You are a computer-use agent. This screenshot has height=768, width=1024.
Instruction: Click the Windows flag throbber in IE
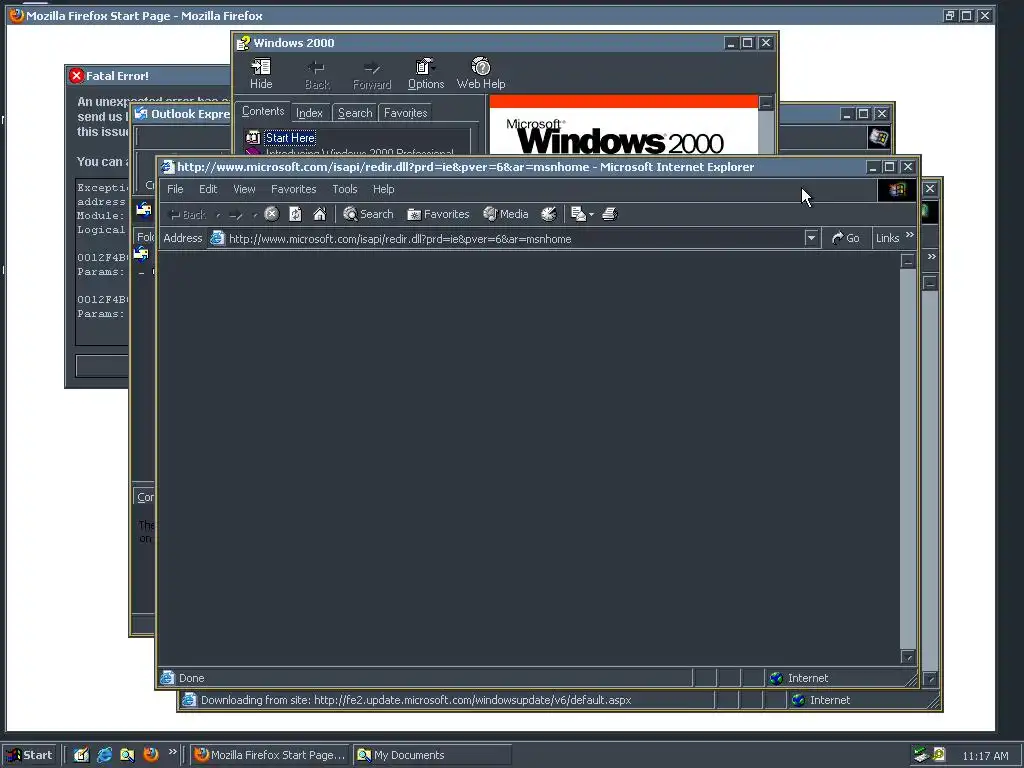pyautogui.click(x=897, y=189)
